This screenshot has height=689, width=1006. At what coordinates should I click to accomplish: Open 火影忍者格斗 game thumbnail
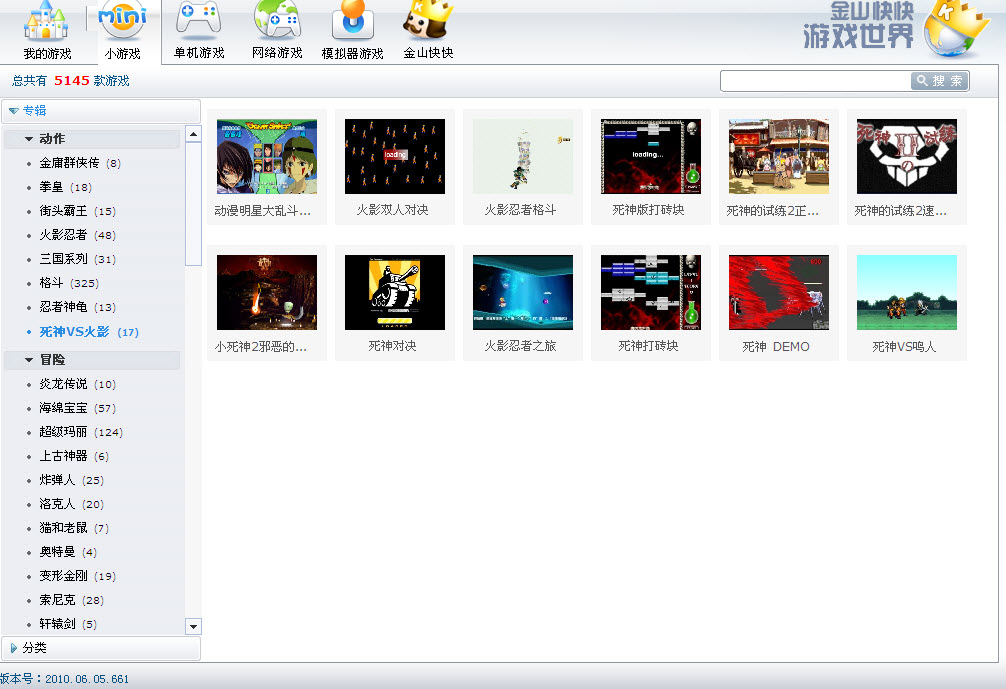click(x=523, y=157)
